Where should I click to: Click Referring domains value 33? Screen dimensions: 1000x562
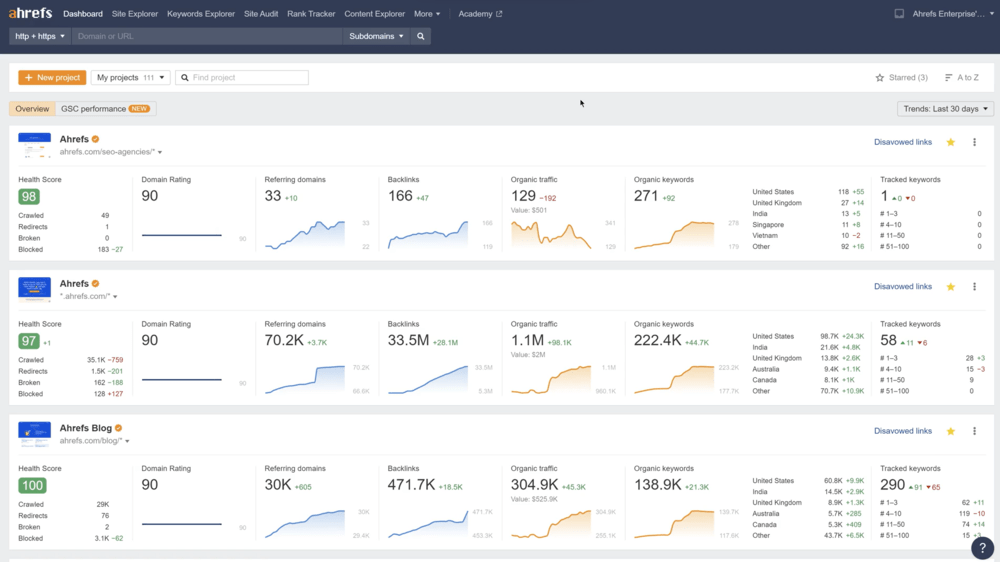(273, 196)
